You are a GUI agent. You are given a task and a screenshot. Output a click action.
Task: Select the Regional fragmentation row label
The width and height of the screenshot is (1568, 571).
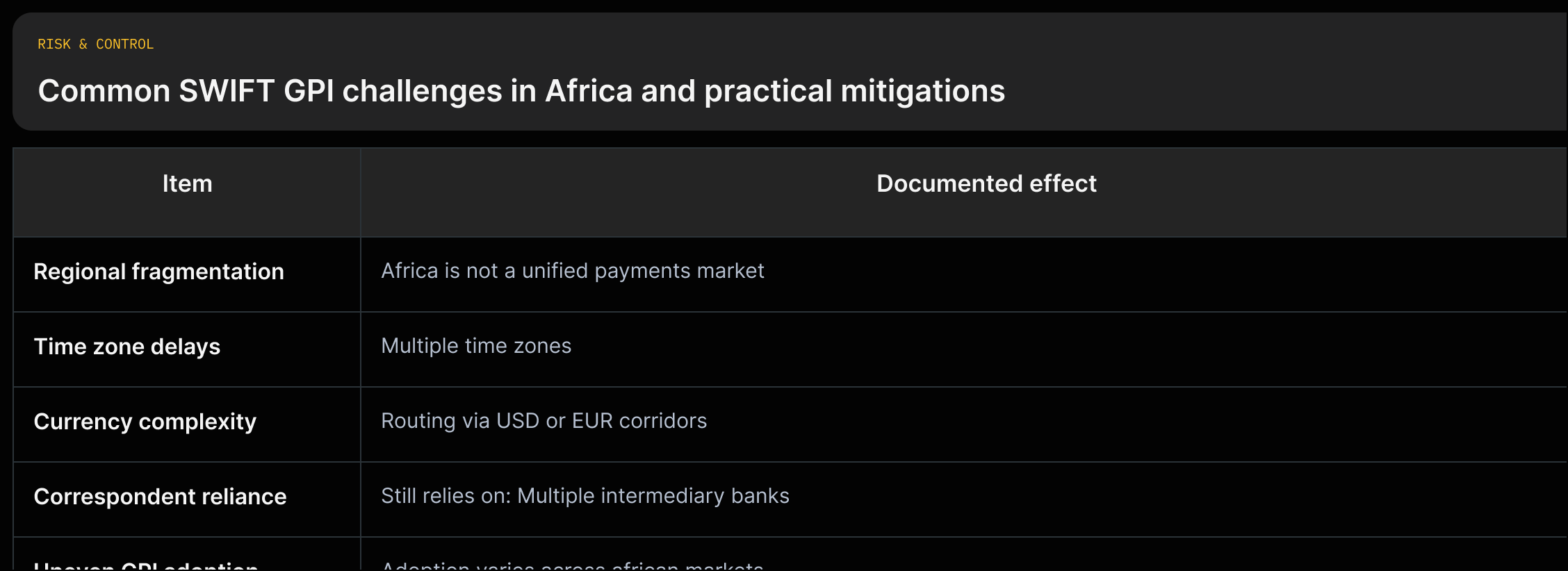(x=158, y=272)
